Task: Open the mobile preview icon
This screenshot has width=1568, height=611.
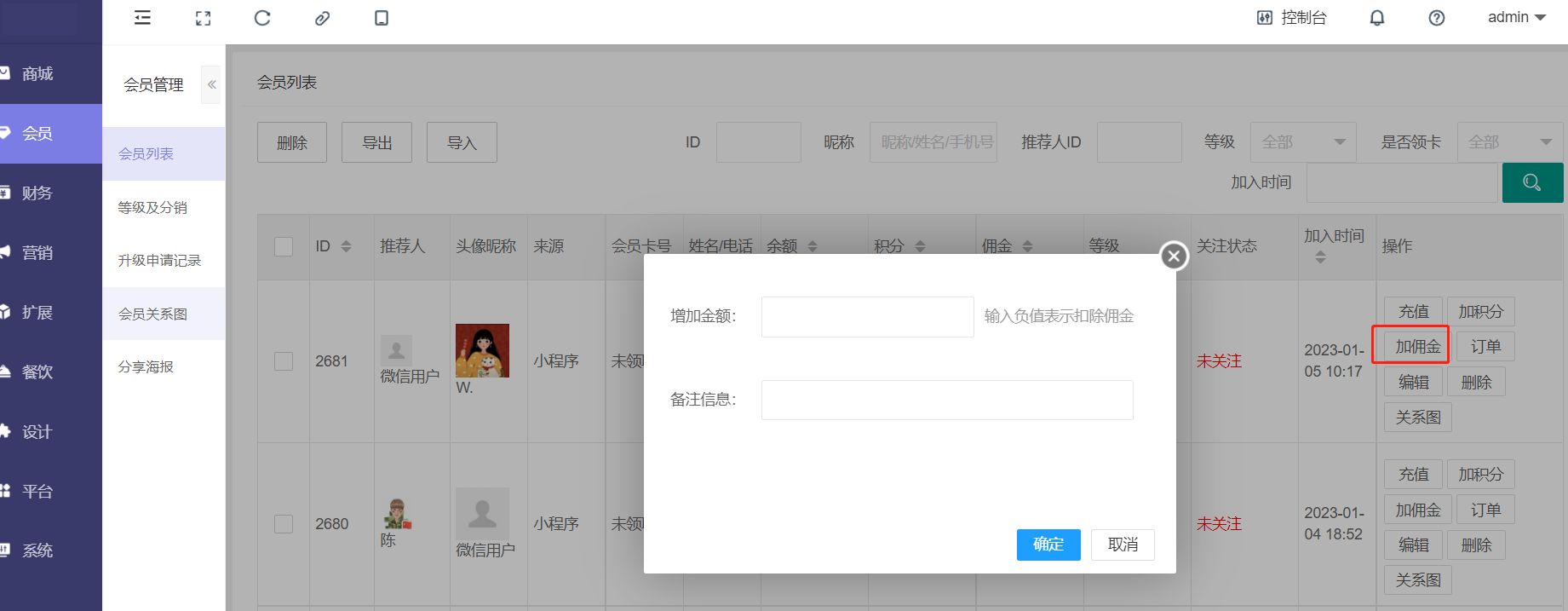Action: point(382,18)
